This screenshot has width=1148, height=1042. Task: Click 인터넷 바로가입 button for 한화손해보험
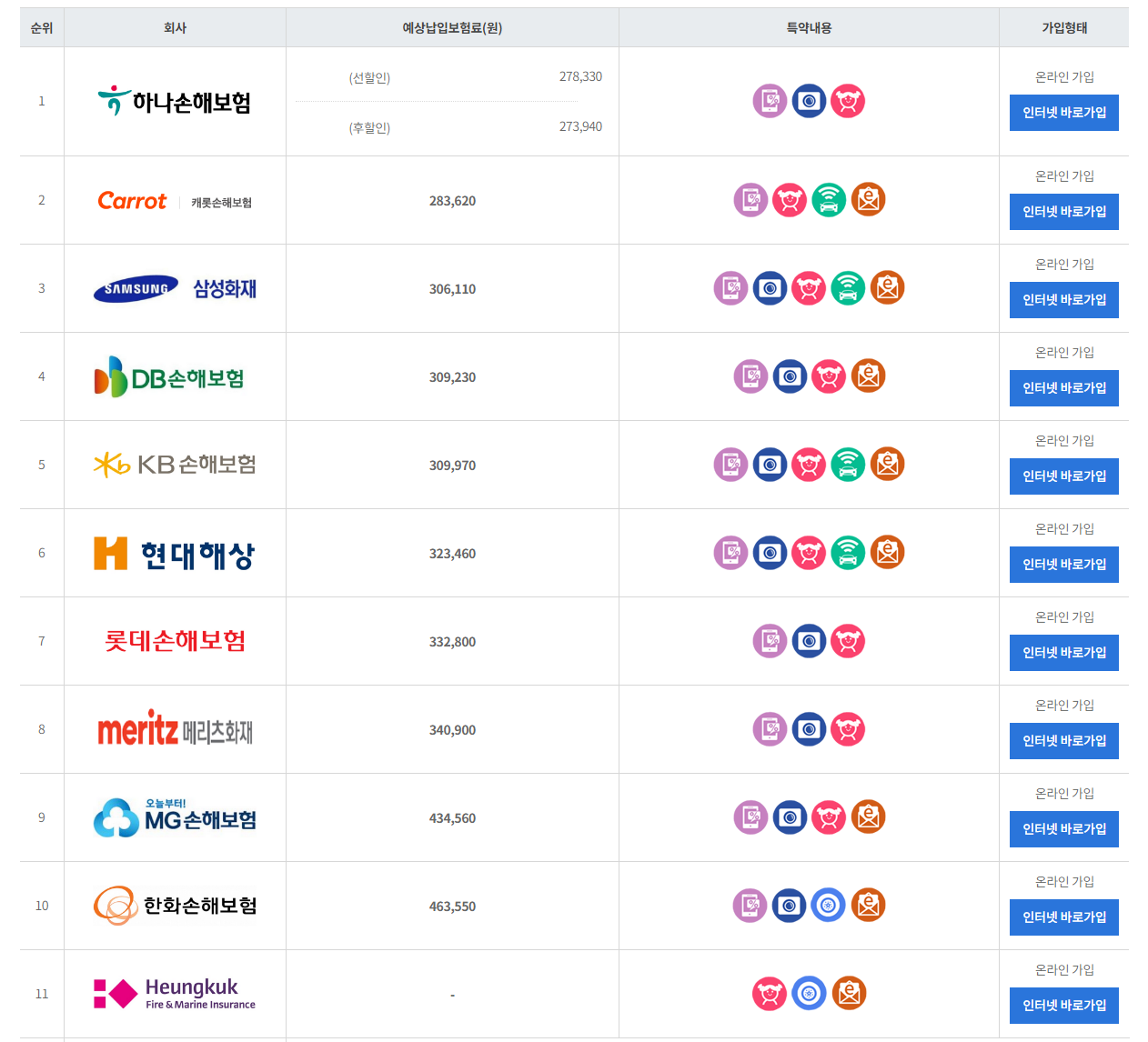1064,917
